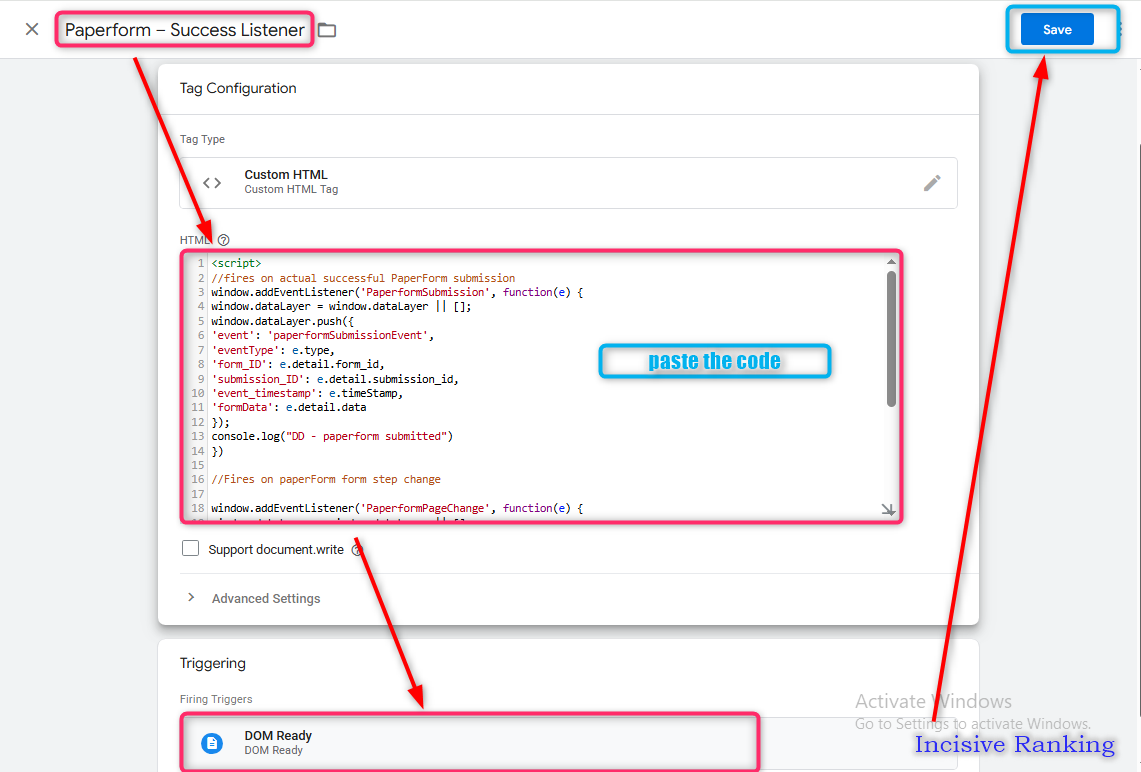Click inside the HTML code editor
The width and height of the screenshot is (1141, 772).
[541, 387]
